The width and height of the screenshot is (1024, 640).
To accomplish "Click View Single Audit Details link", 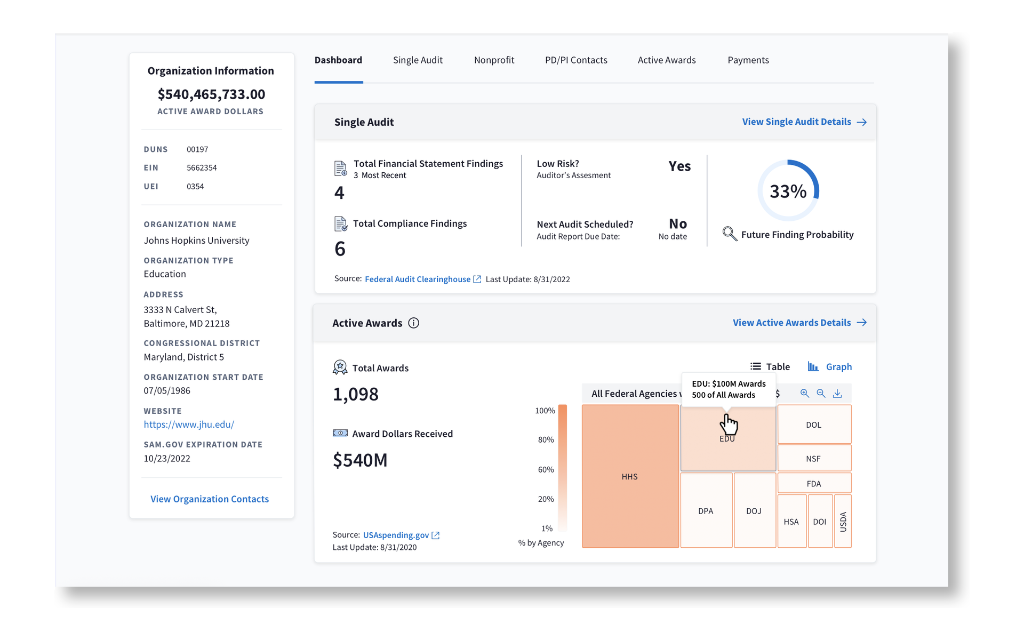I will [x=804, y=122].
